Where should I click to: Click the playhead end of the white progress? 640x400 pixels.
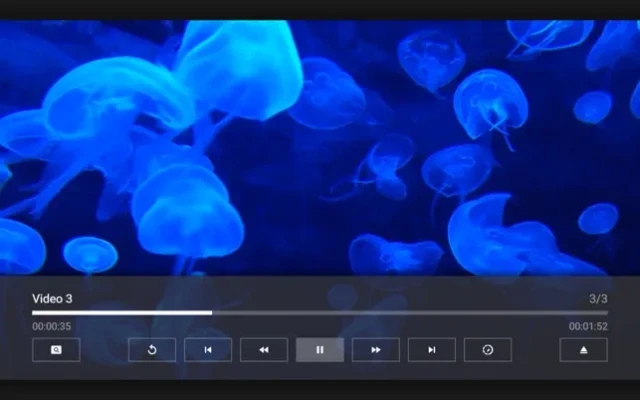211,313
